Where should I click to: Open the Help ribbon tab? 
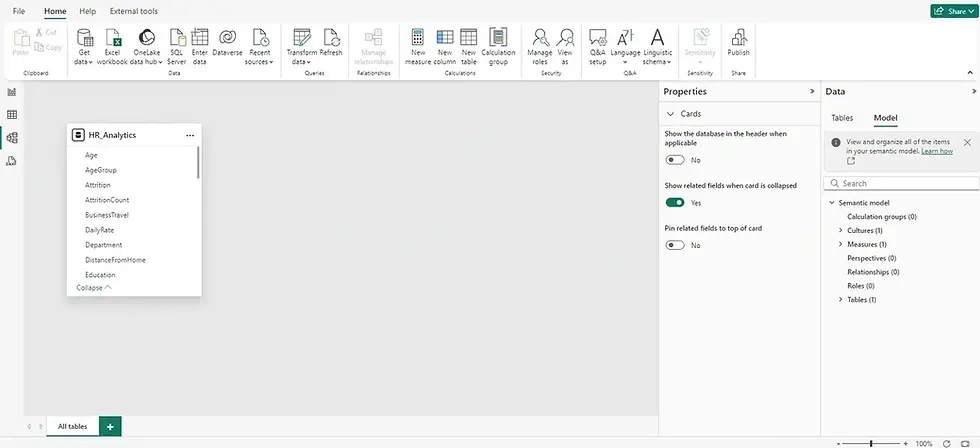pos(88,11)
